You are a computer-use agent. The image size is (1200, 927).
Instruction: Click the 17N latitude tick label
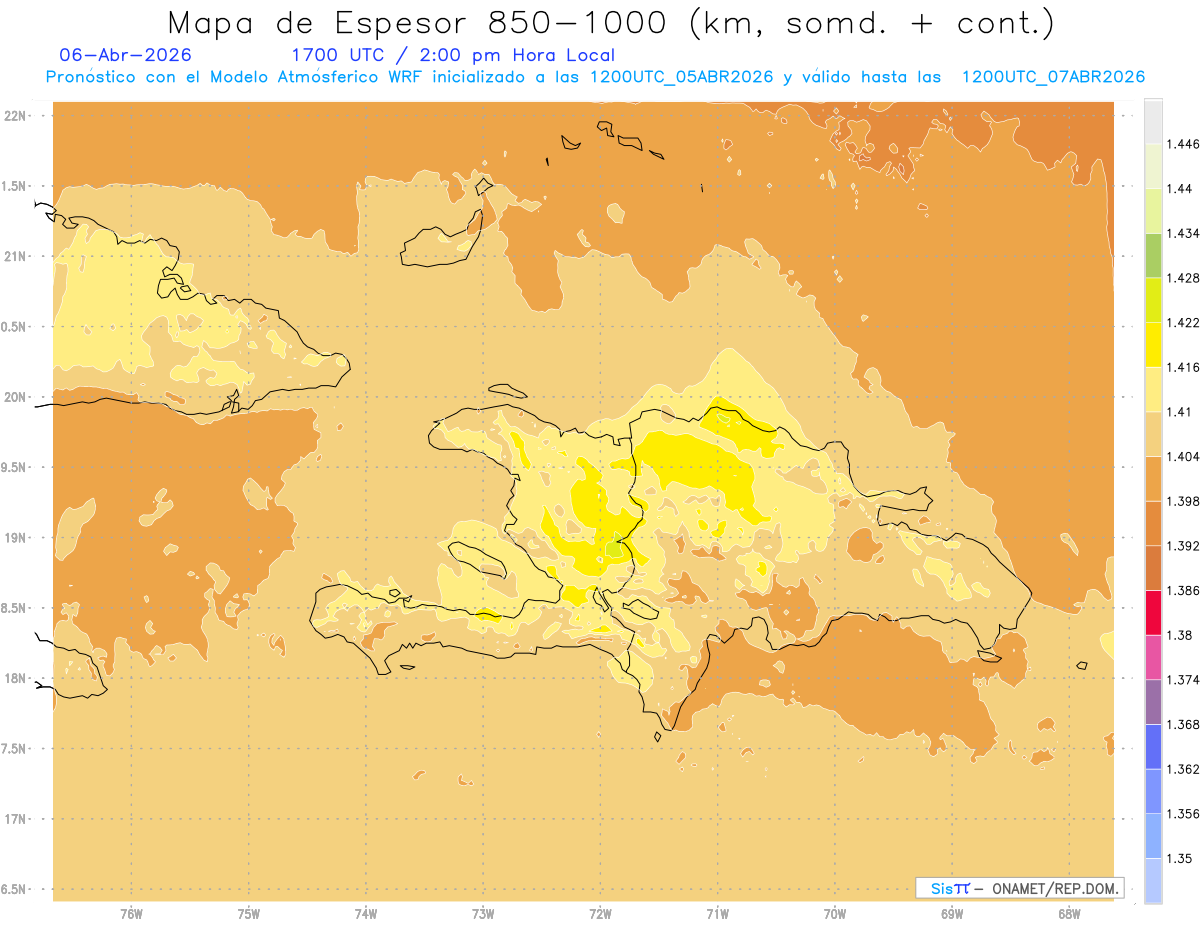pos(16,819)
